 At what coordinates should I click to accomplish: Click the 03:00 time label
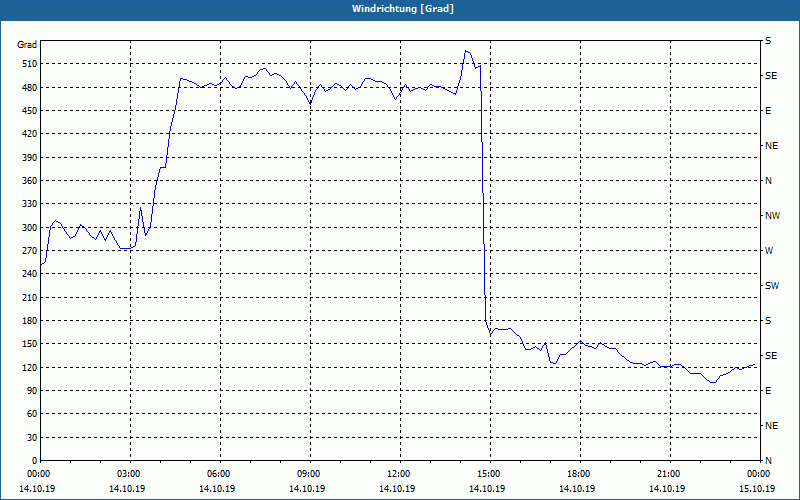coord(130,474)
